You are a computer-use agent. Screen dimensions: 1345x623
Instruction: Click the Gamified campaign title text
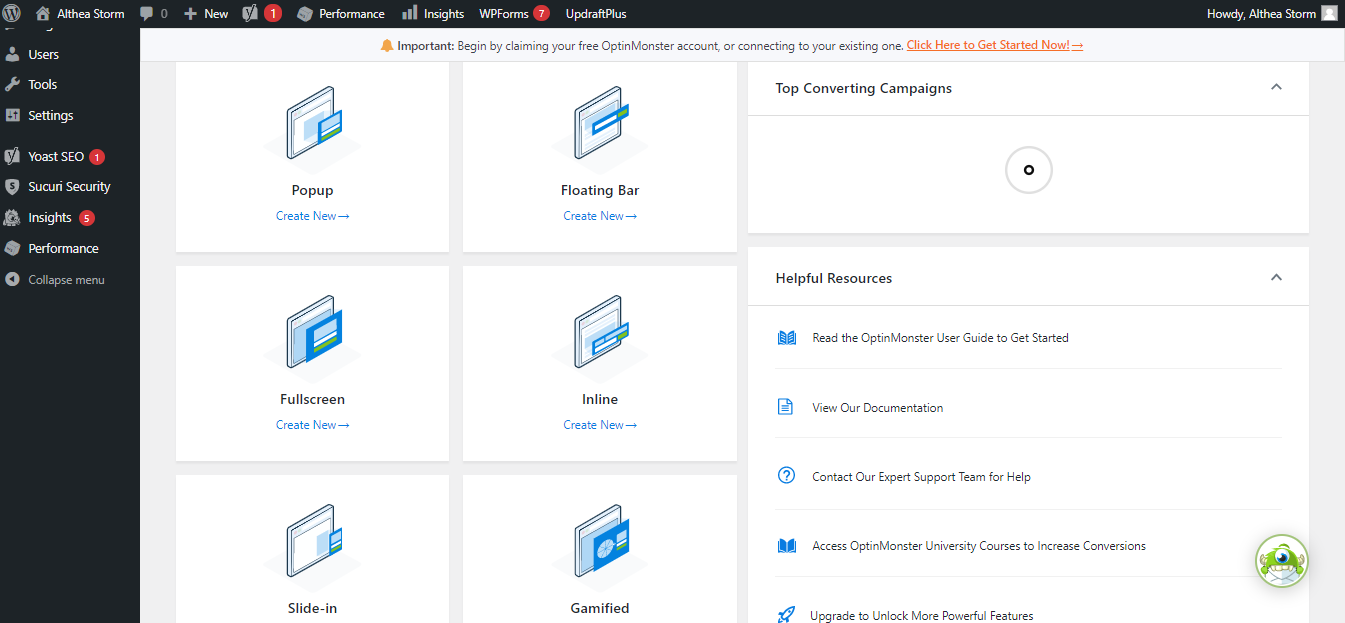[x=600, y=608]
